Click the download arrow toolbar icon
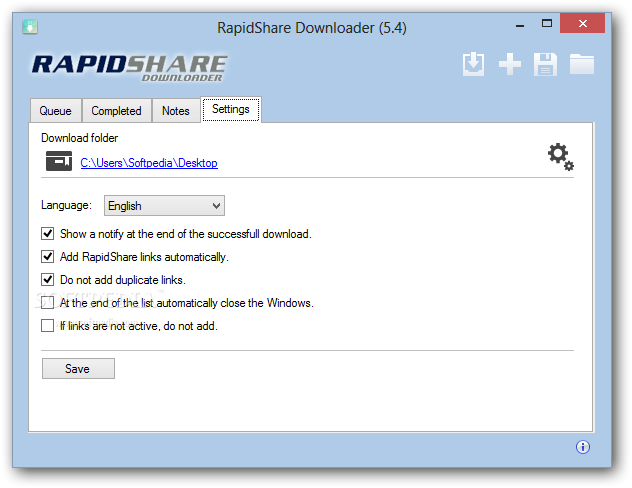The width and height of the screenshot is (632, 488). [x=473, y=64]
